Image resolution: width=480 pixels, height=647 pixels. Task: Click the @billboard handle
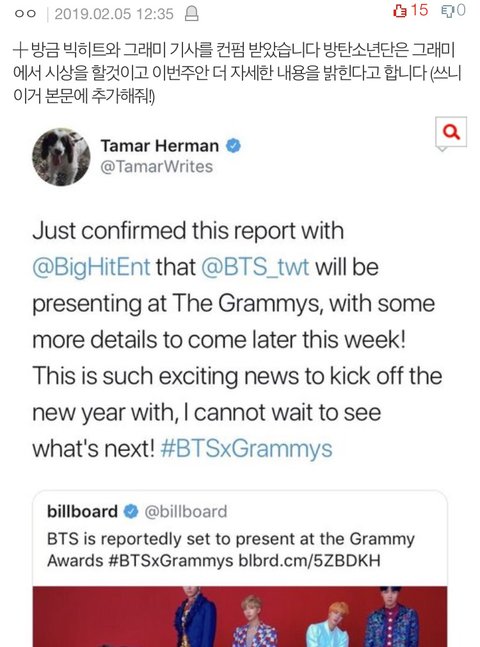pos(186,512)
